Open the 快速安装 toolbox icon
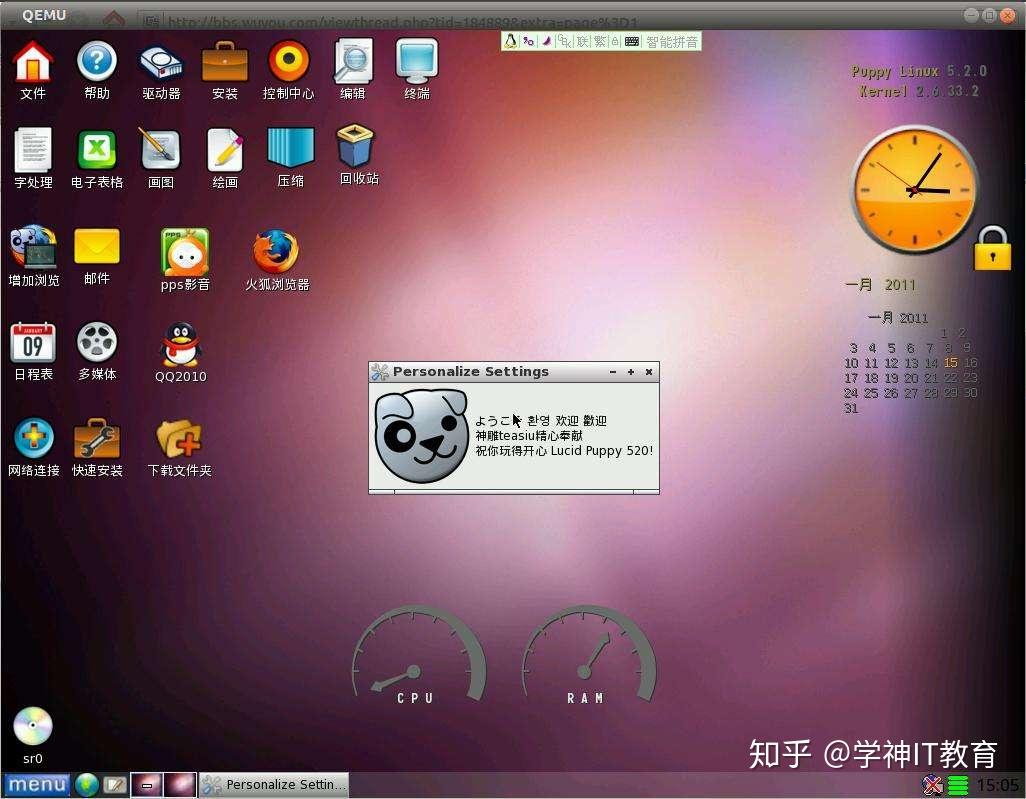Screen dimensions: 1026x799 click(97, 438)
